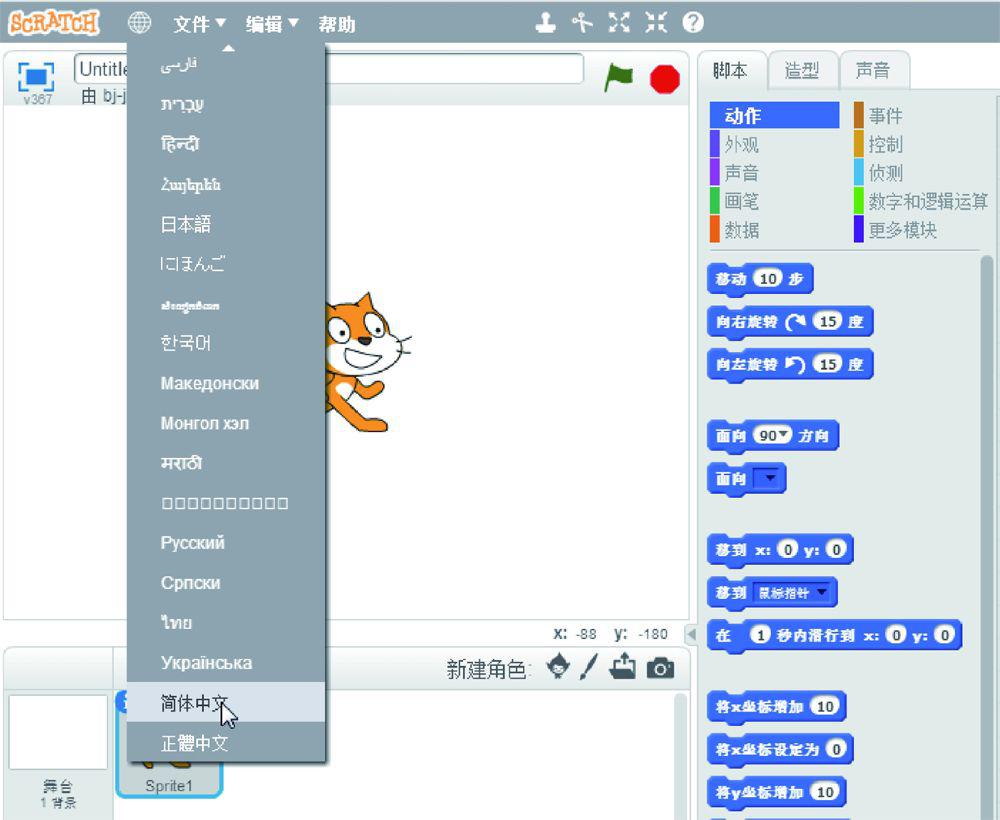
Task: Click the green flag to start
Action: [x=618, y=78]
